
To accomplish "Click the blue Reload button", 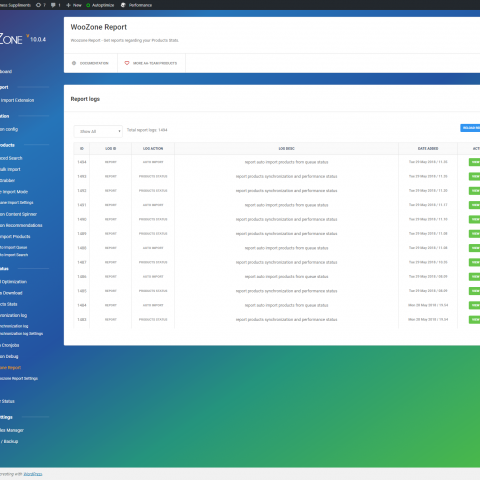I will 470,128.
